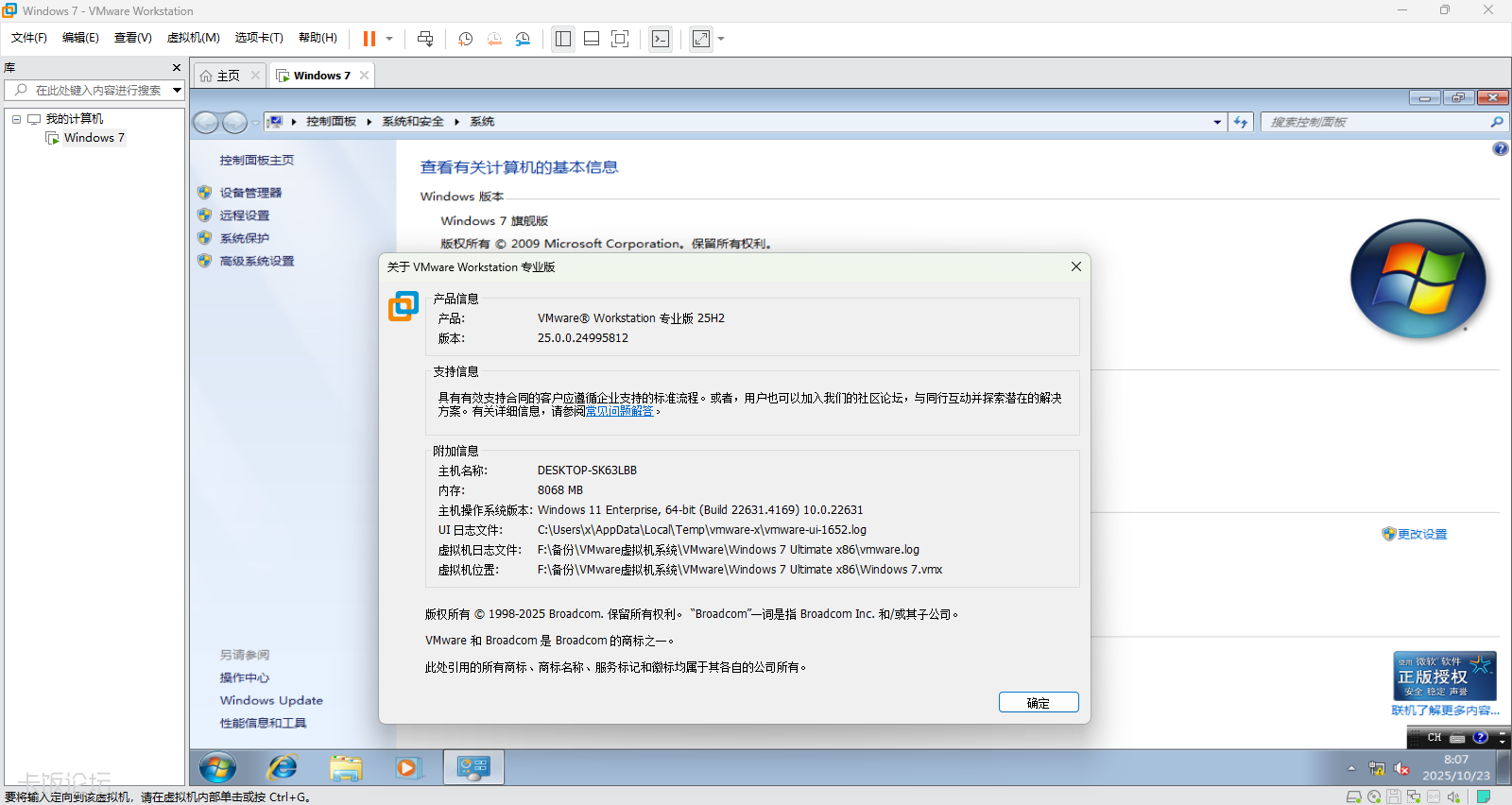
Task: Open the 常见问题解答 link
Action: [x=620, y=412]
